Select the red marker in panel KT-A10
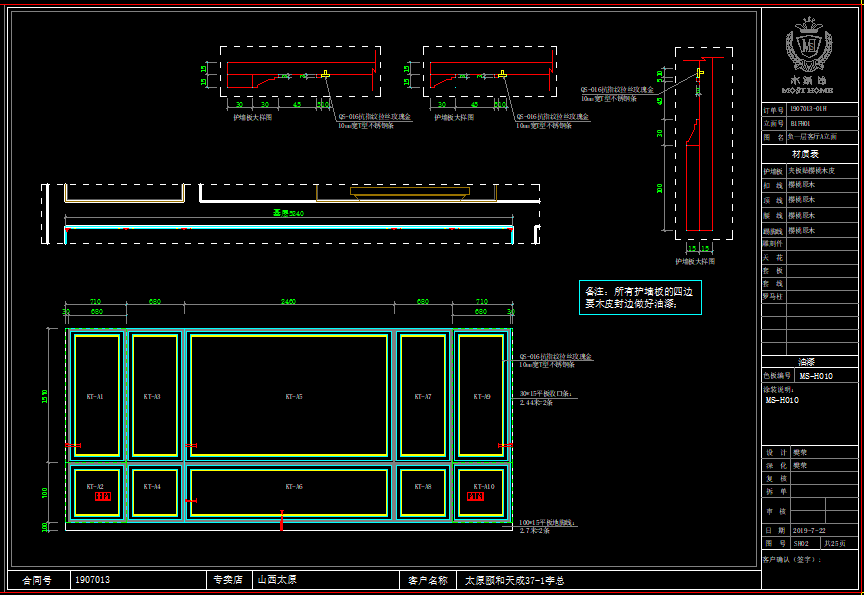Viewport: 864px width, 595px height. [476, 496]
